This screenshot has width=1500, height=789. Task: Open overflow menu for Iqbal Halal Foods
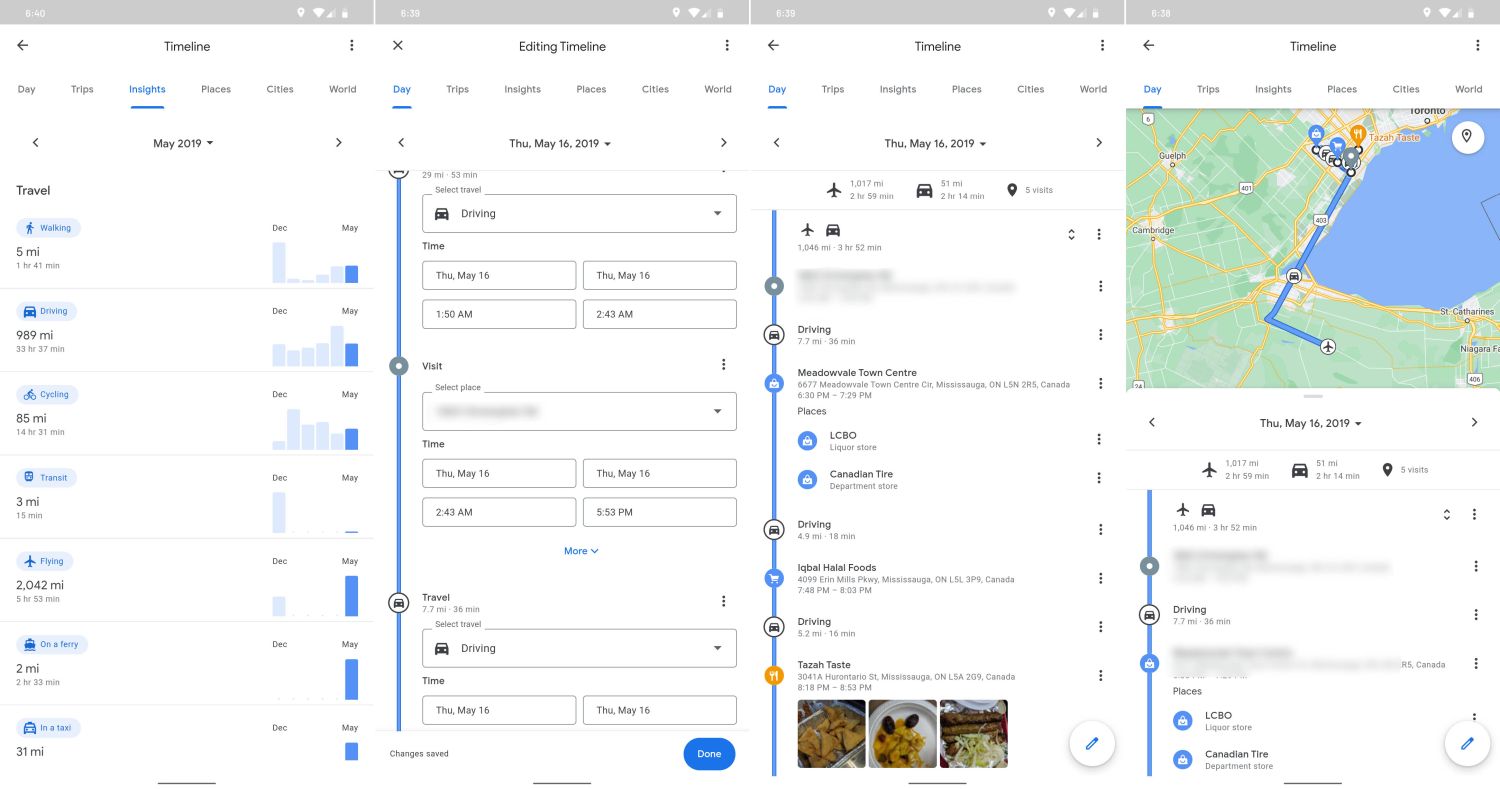coord(1100,579)
